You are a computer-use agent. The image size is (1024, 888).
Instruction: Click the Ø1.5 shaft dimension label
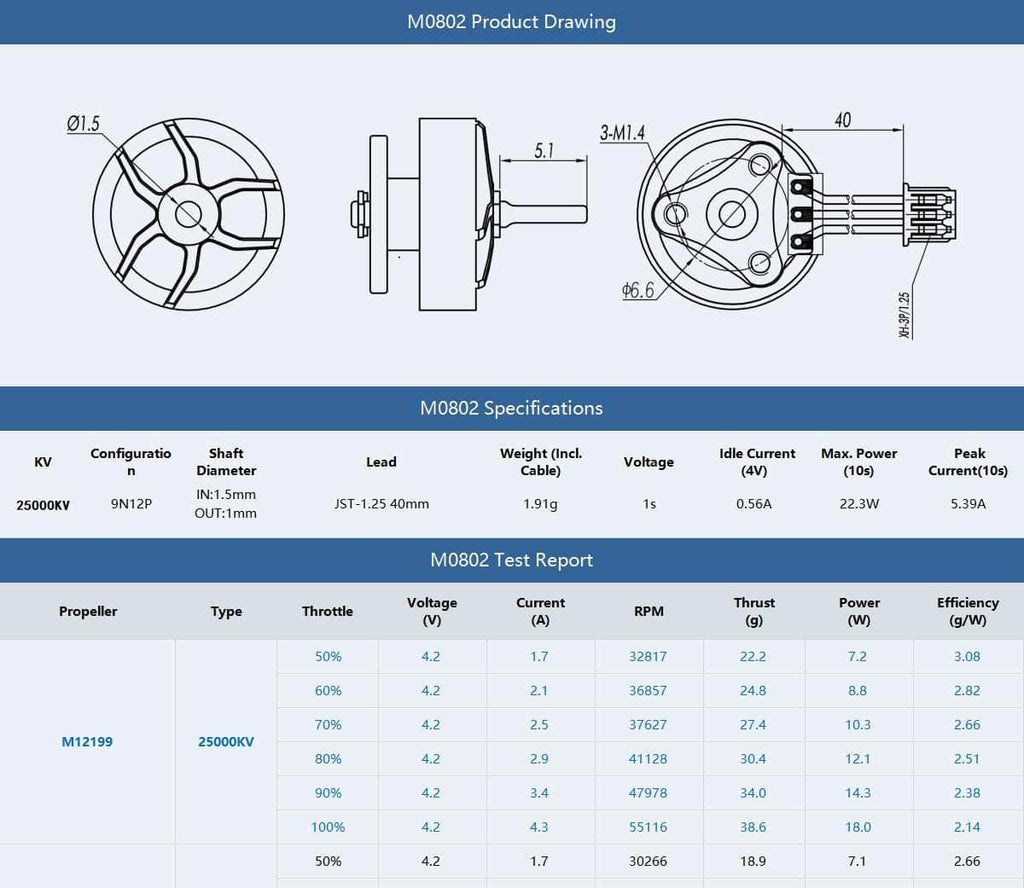coord(84,124)
